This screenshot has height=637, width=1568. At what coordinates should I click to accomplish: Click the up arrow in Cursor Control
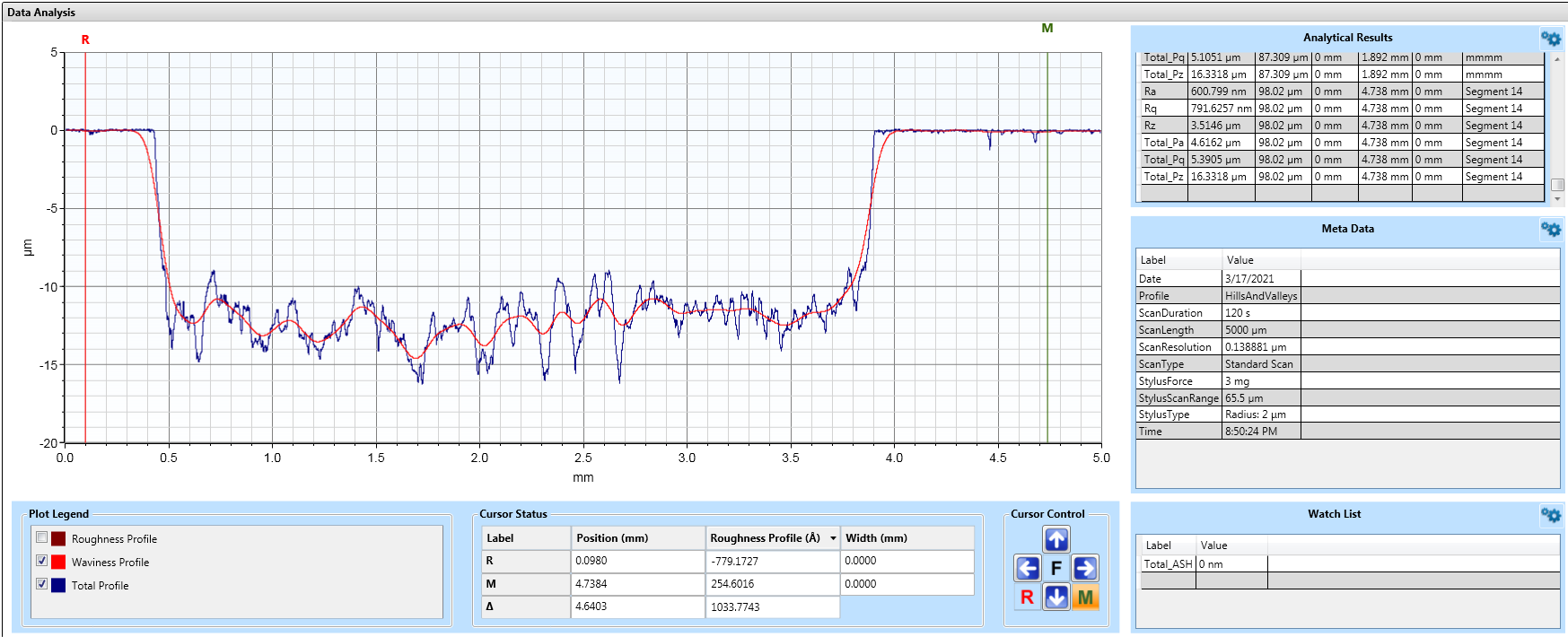coord(1056,539)
